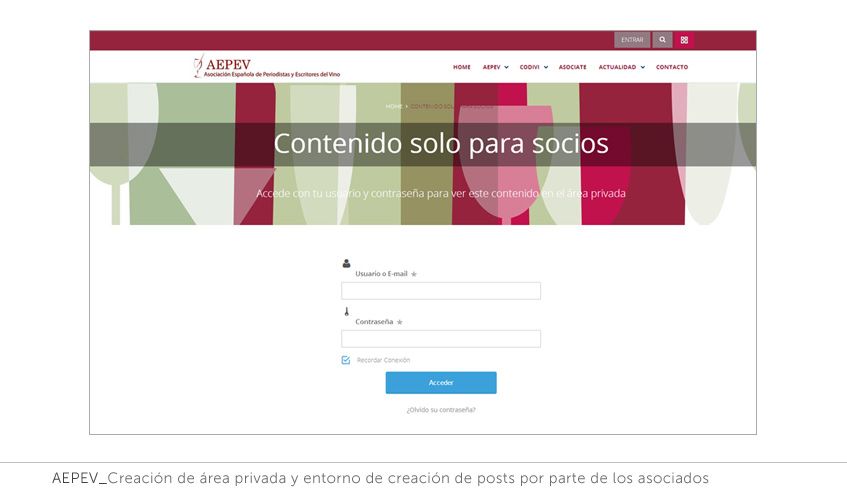Open the ACTUALIDAD menu item
The height and width of the screenshot is (494, 847).
617,67
